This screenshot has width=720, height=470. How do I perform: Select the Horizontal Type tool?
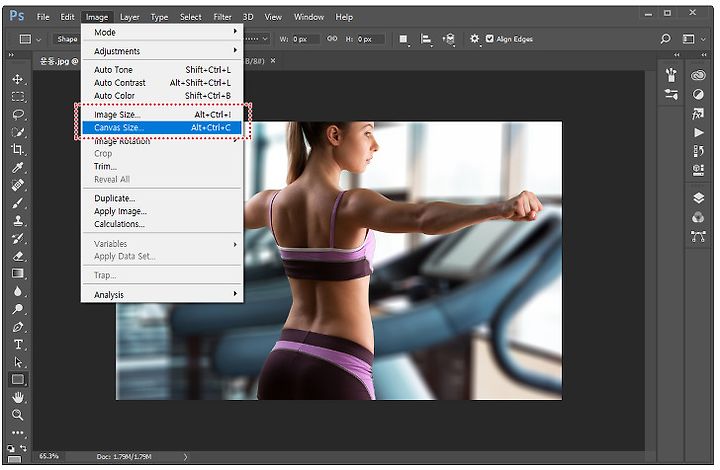tap(17, 345)
